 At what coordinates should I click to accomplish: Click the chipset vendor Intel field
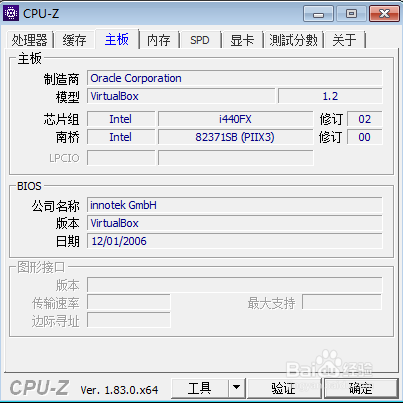(x=121, y=119)
